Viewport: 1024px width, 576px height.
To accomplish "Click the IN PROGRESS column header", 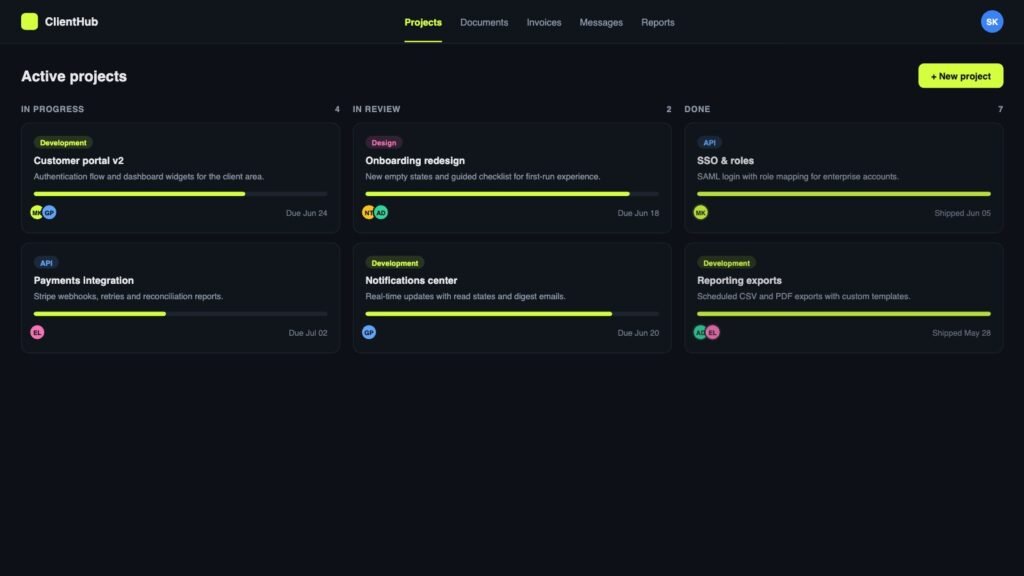I will point(52,109).
